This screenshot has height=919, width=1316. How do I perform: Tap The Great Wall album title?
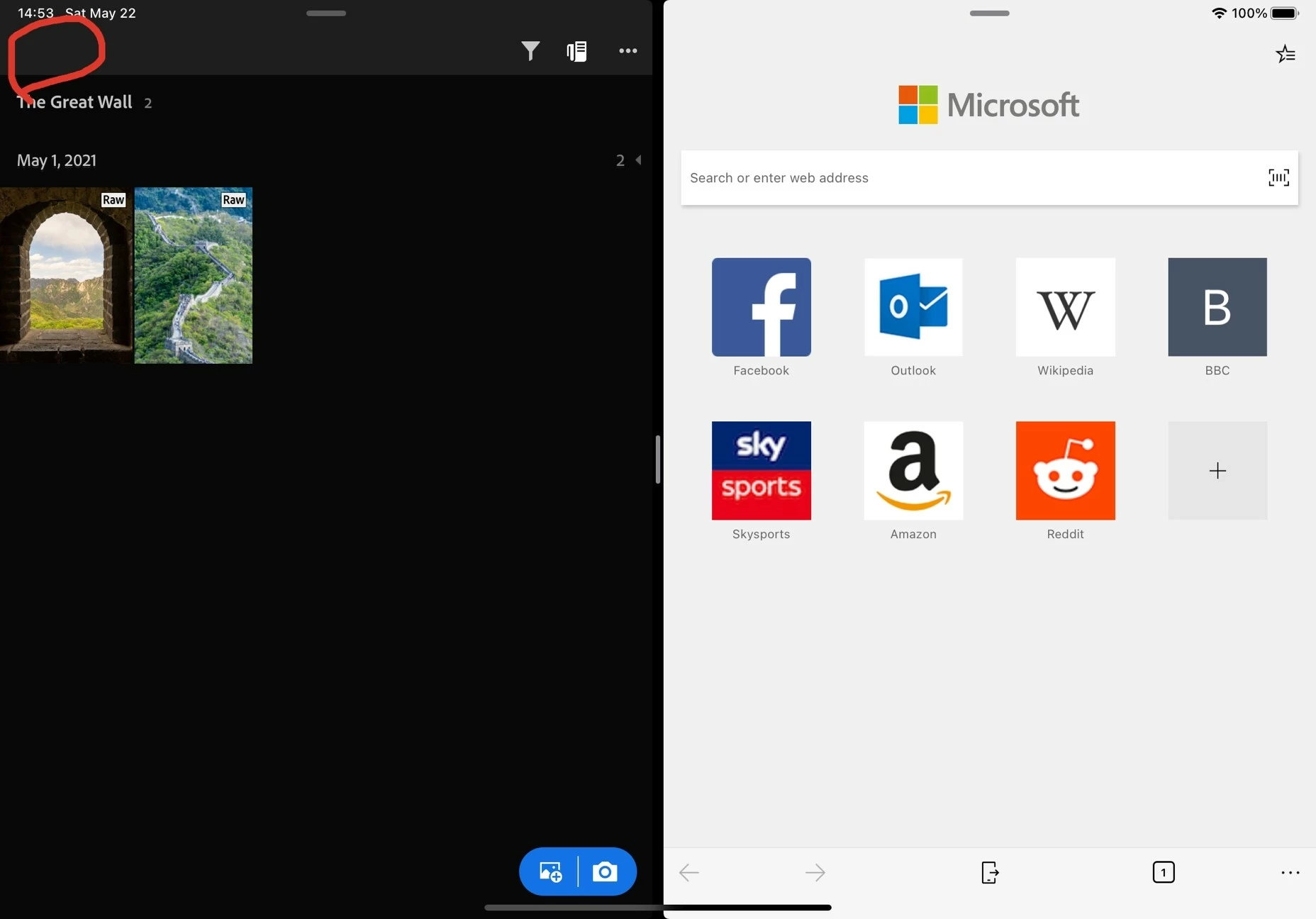(x=74, y=102)
